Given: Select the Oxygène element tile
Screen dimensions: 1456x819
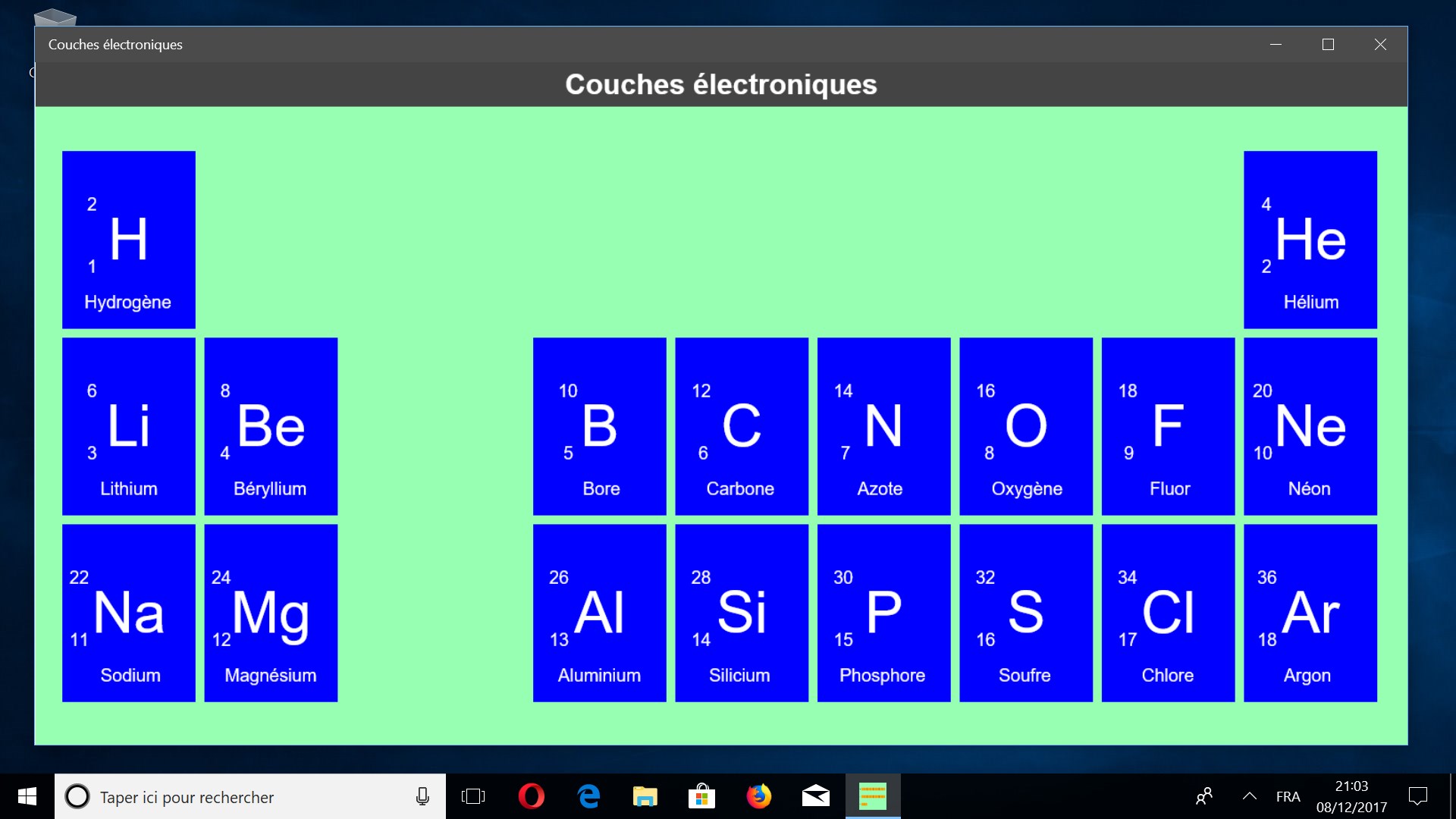Looking at the screenshot, I should [1025, 426].
